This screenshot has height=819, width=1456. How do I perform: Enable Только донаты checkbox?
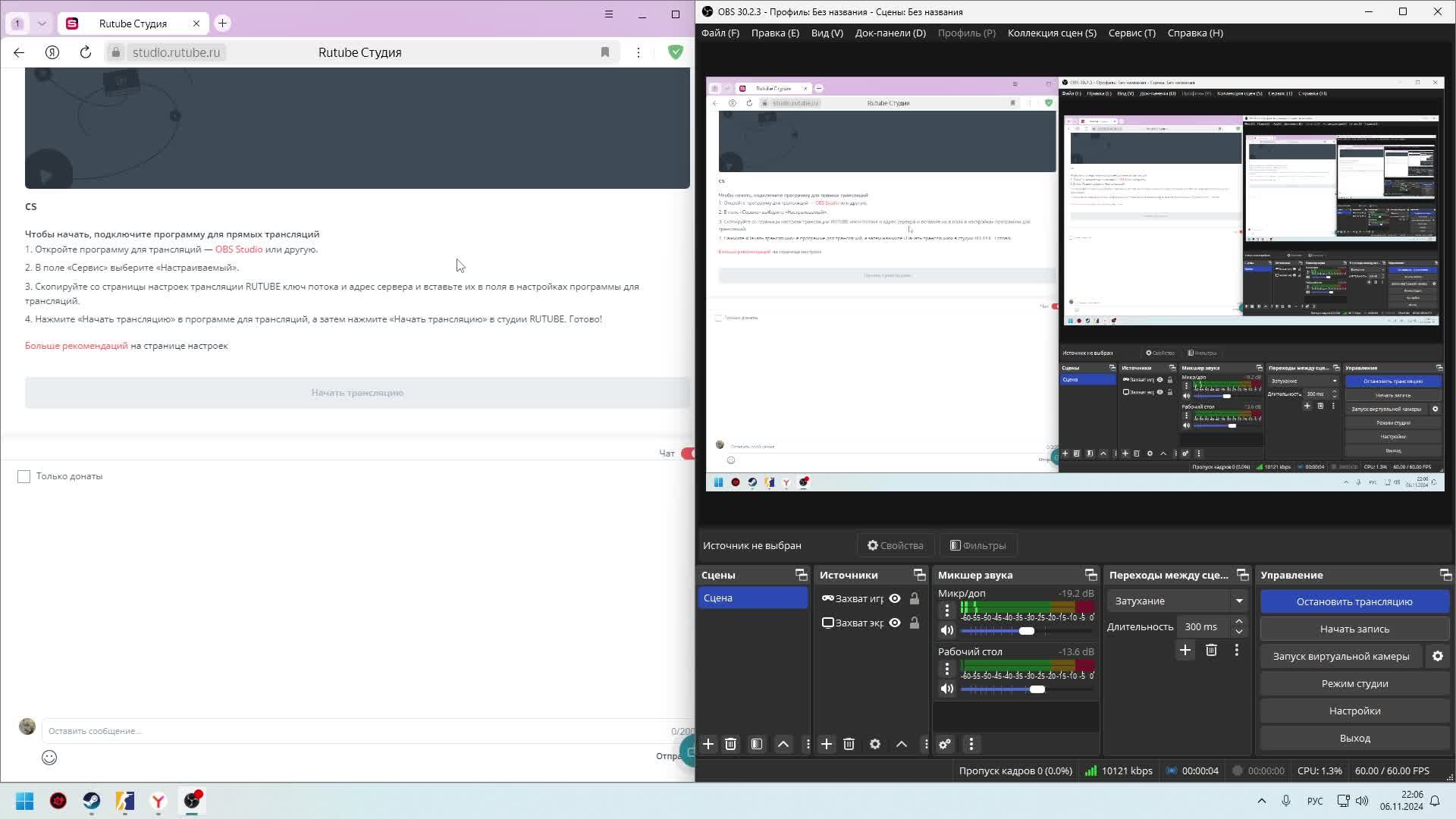coord(24,476)
